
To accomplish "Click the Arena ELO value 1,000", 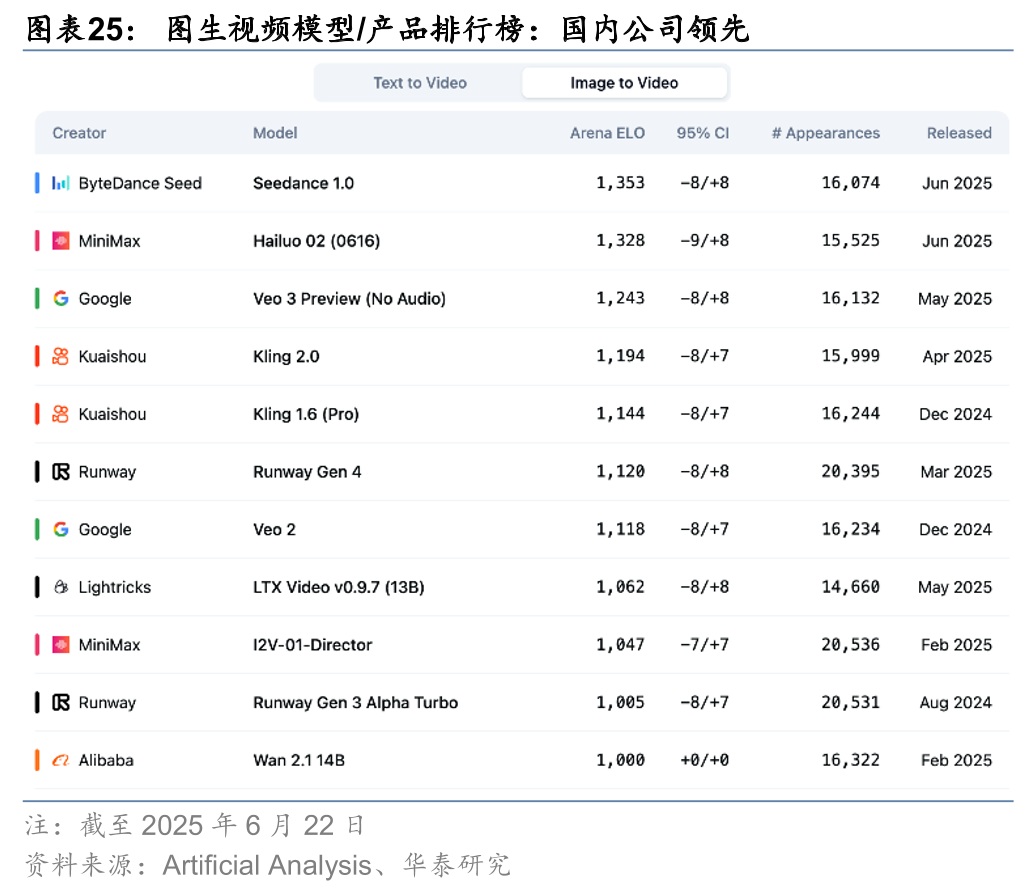I will click(620, 760).
